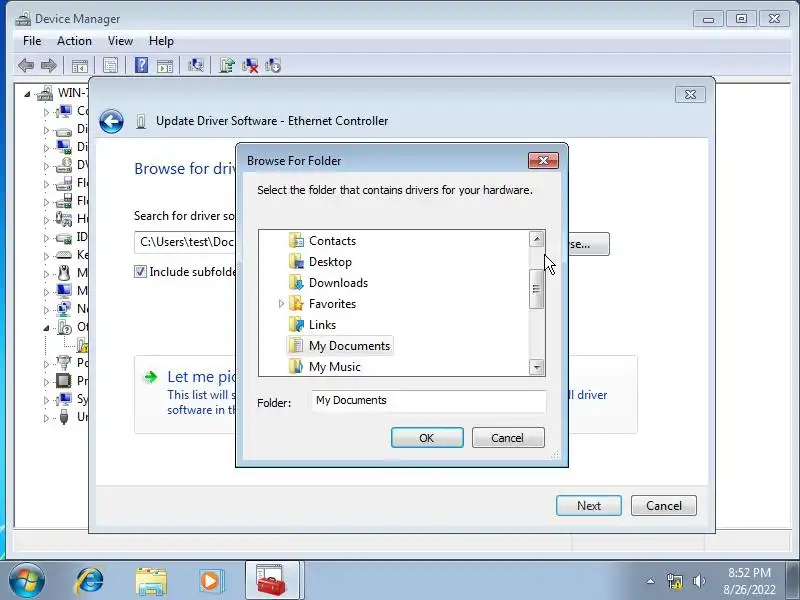The image size is (800, 600).
Task: Click the mouse device category icon in tree
Action: click(64, 273)
